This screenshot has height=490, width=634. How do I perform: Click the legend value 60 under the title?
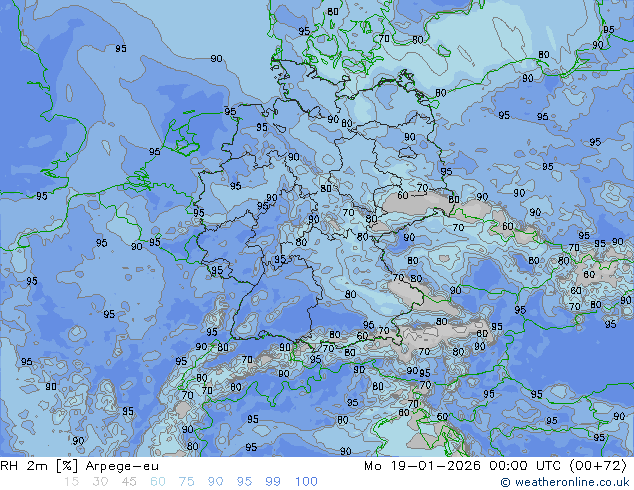(158, 482)
